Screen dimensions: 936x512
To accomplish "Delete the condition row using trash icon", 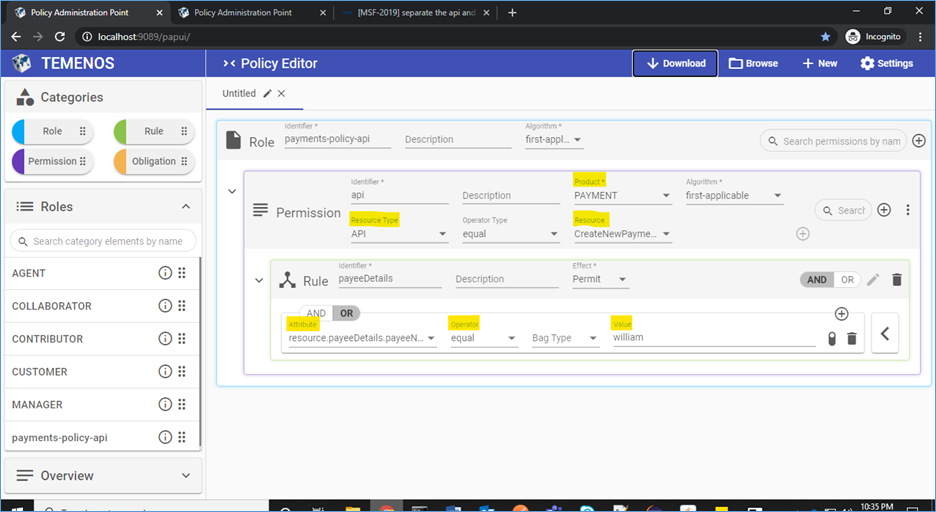I will [x=851, y=339].
